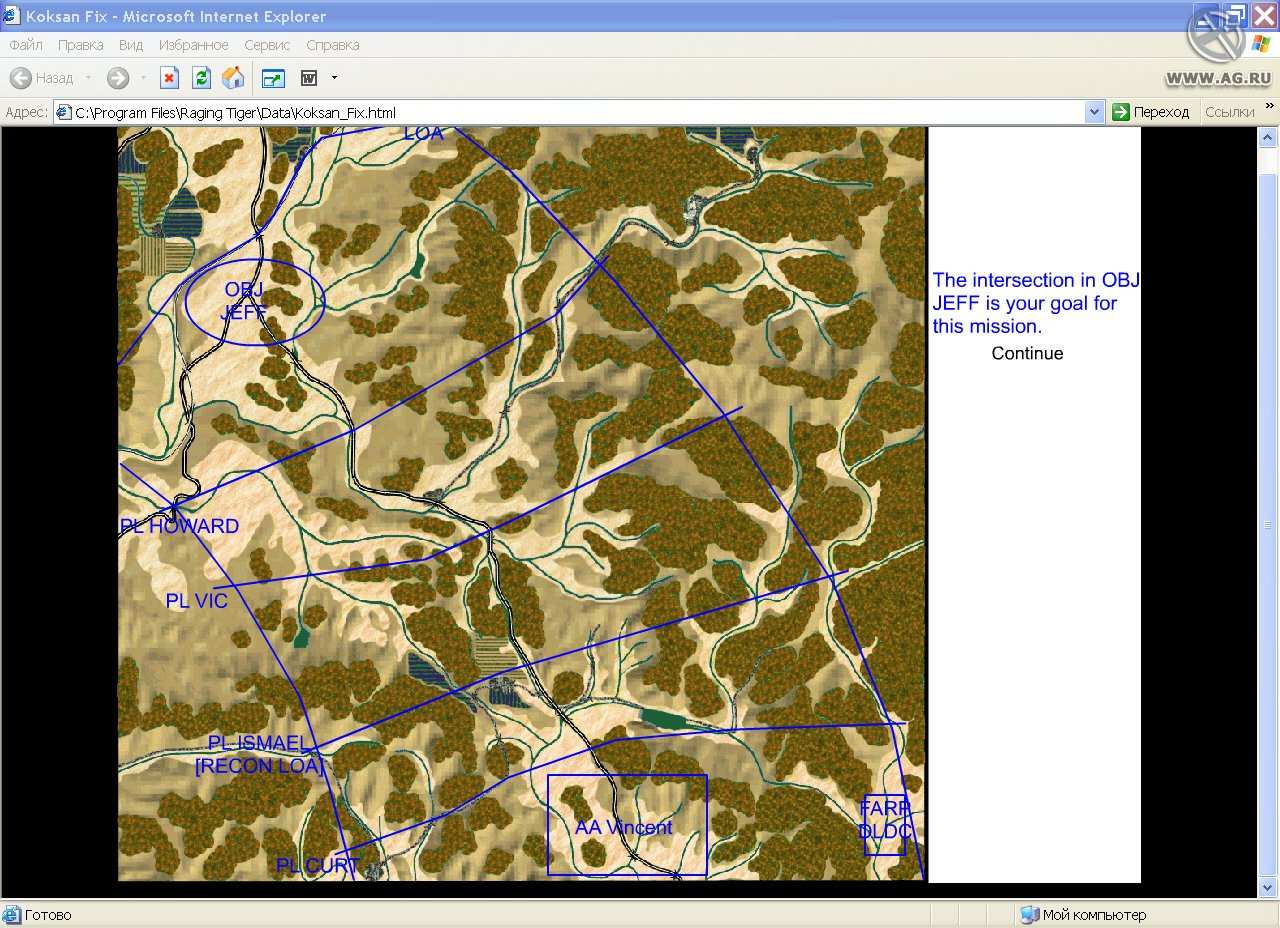Click the LOA label at map top
Viewport: 1280px width, 928px height.
click(x=424, y=133)
